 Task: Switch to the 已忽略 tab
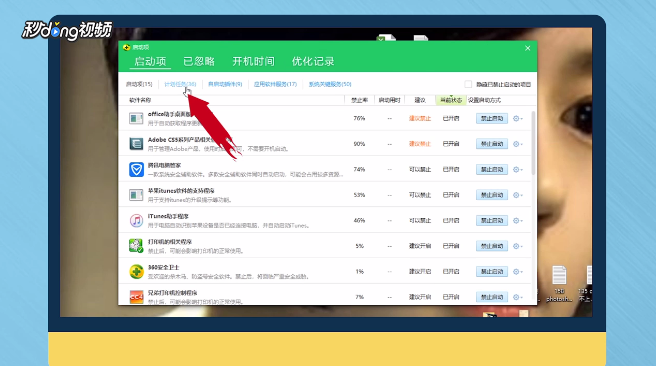click(x=199, y=61)
